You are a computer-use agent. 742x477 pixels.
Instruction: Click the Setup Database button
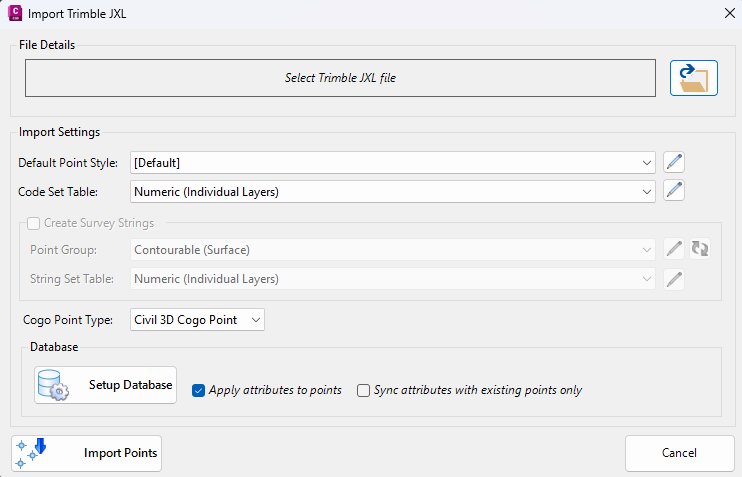(106, 385)
